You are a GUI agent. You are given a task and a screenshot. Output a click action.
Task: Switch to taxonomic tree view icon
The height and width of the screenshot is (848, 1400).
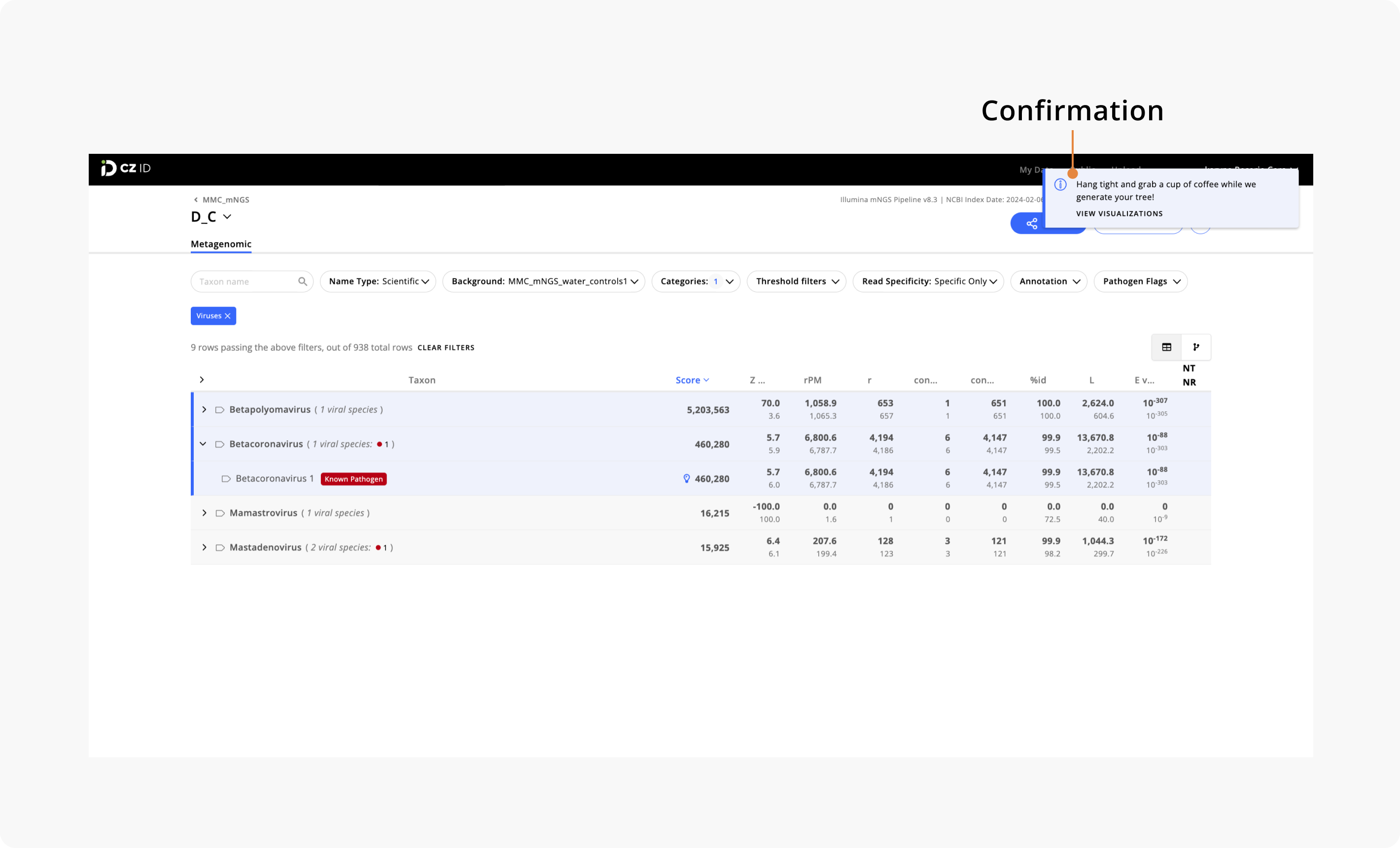tap(1196, 347)
